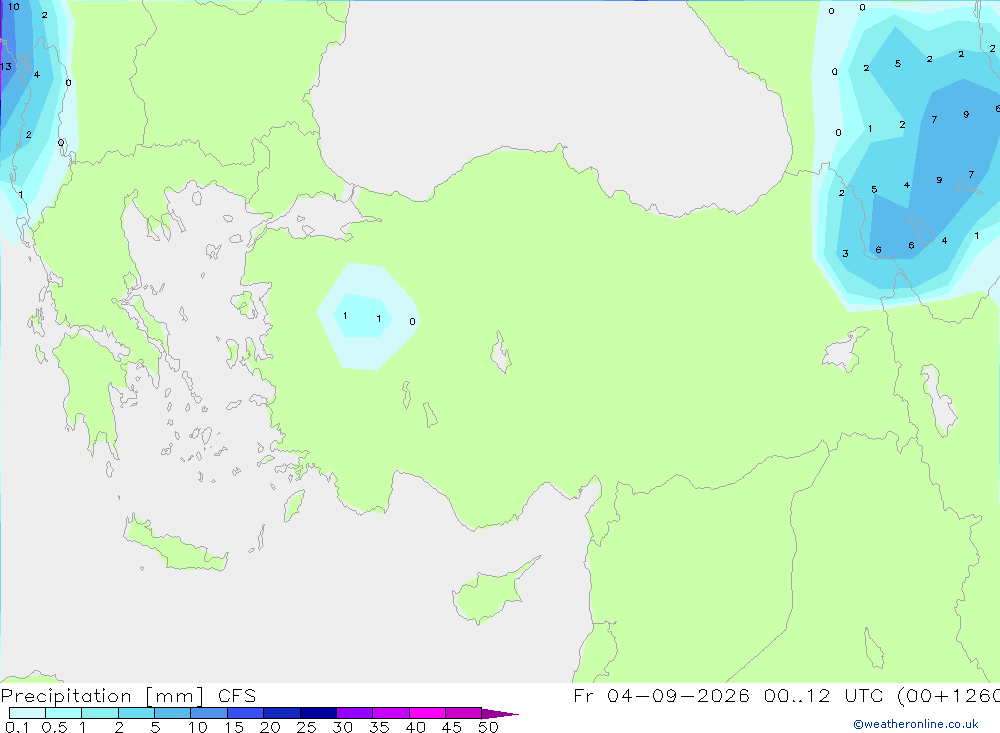Click the 20–25 mm legend color swatch

pos(281,713)
